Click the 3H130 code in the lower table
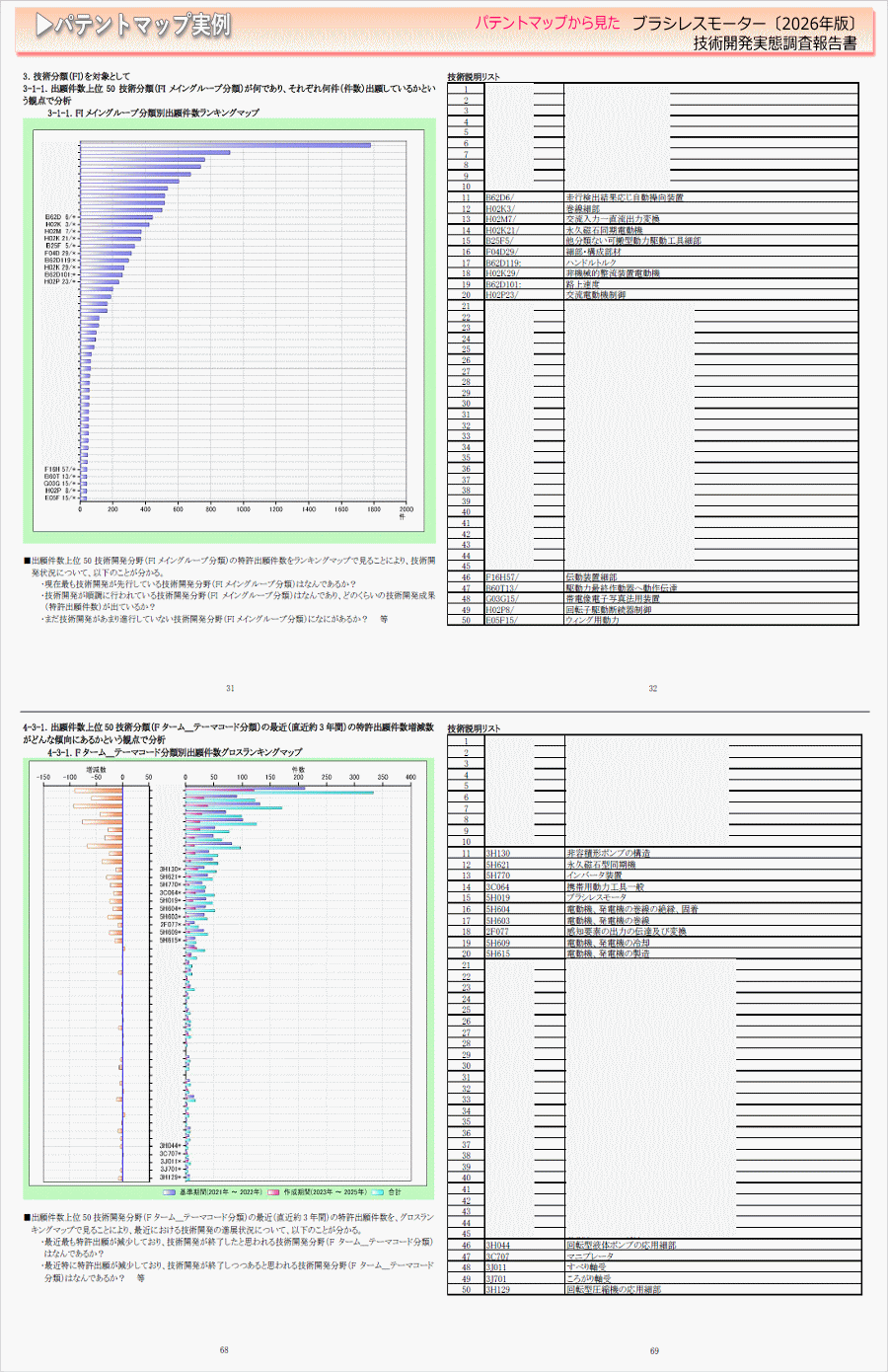This screenshot has height=1372, width=888. coord(498,854)
